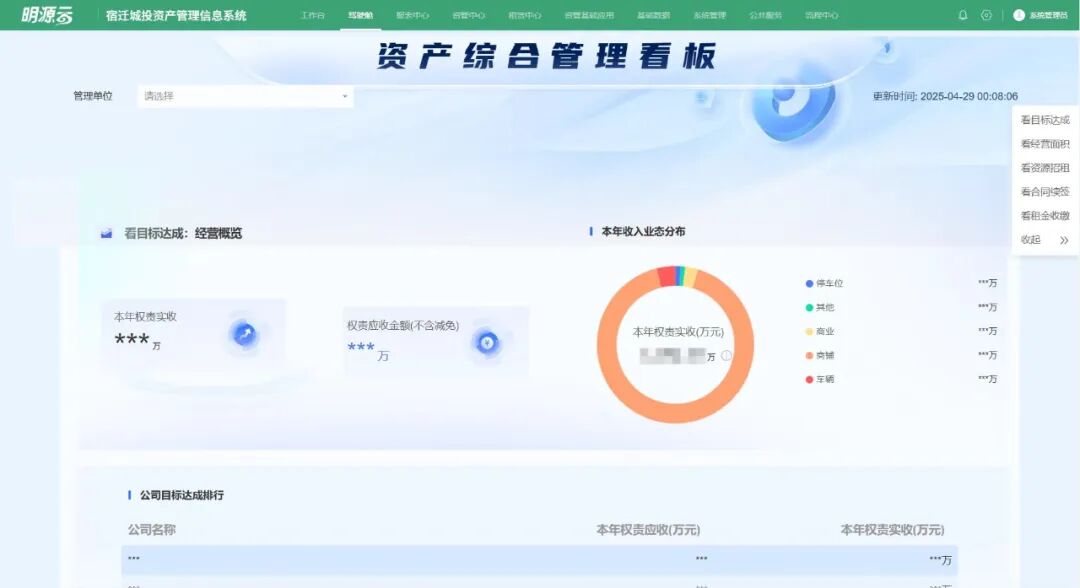Click the 明源云 logo
The width and height of the screenshot is (1080, 588).
pyautogui.click(x=47, y=15)
